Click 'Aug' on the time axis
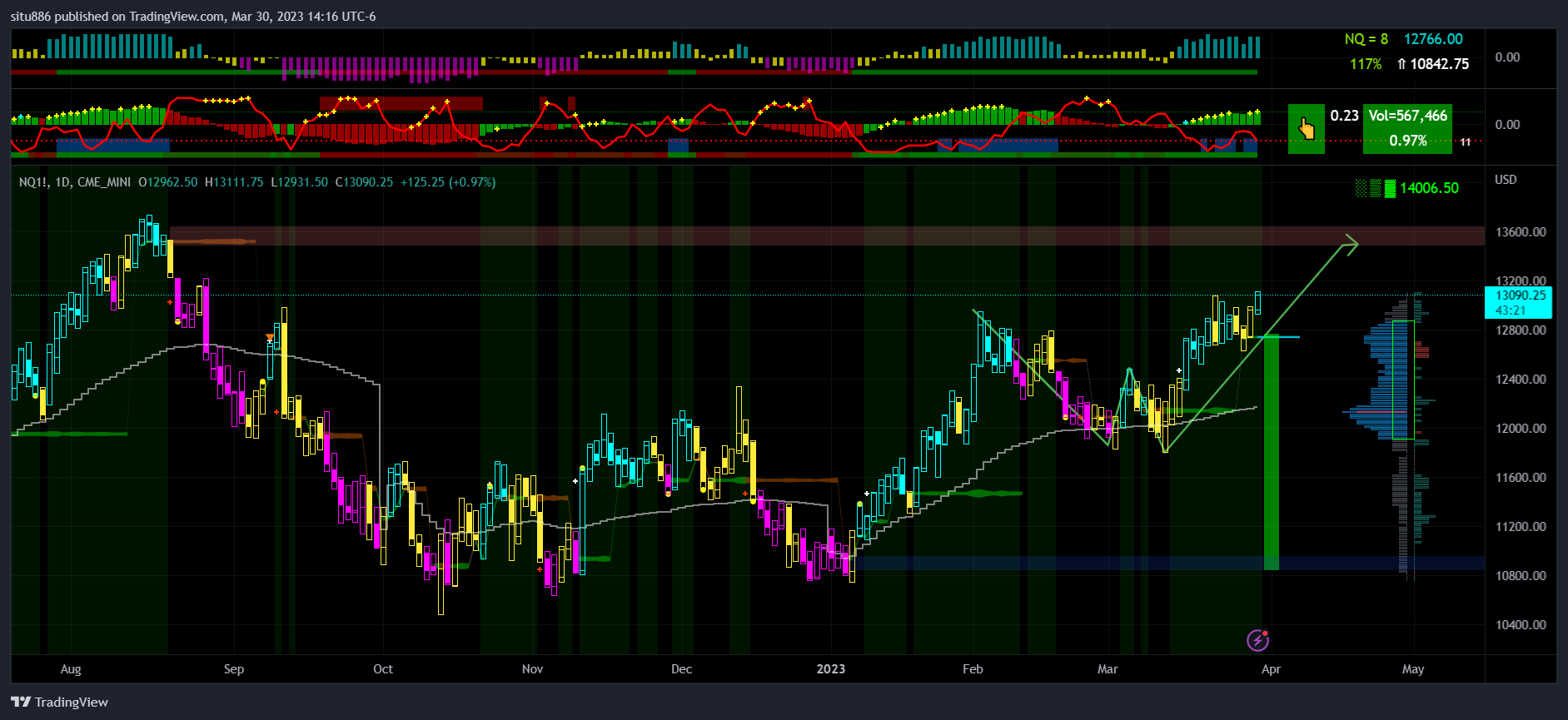 [x=71, y=669]
